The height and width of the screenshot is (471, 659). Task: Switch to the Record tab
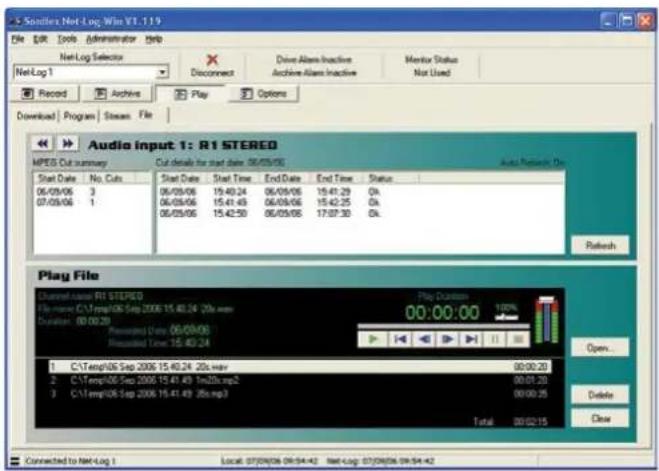[45, 93]
